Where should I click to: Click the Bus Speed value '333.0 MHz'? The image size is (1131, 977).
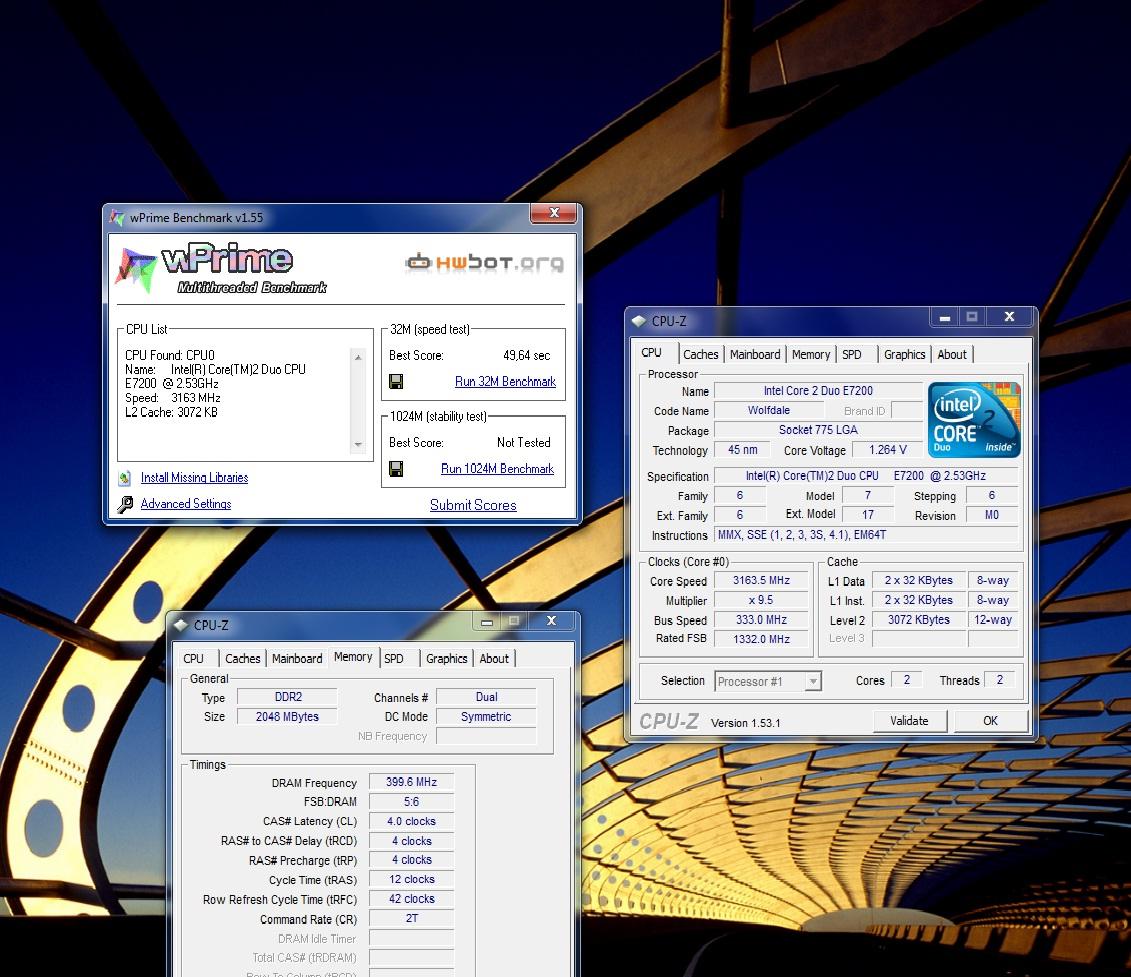coord(761,620)
